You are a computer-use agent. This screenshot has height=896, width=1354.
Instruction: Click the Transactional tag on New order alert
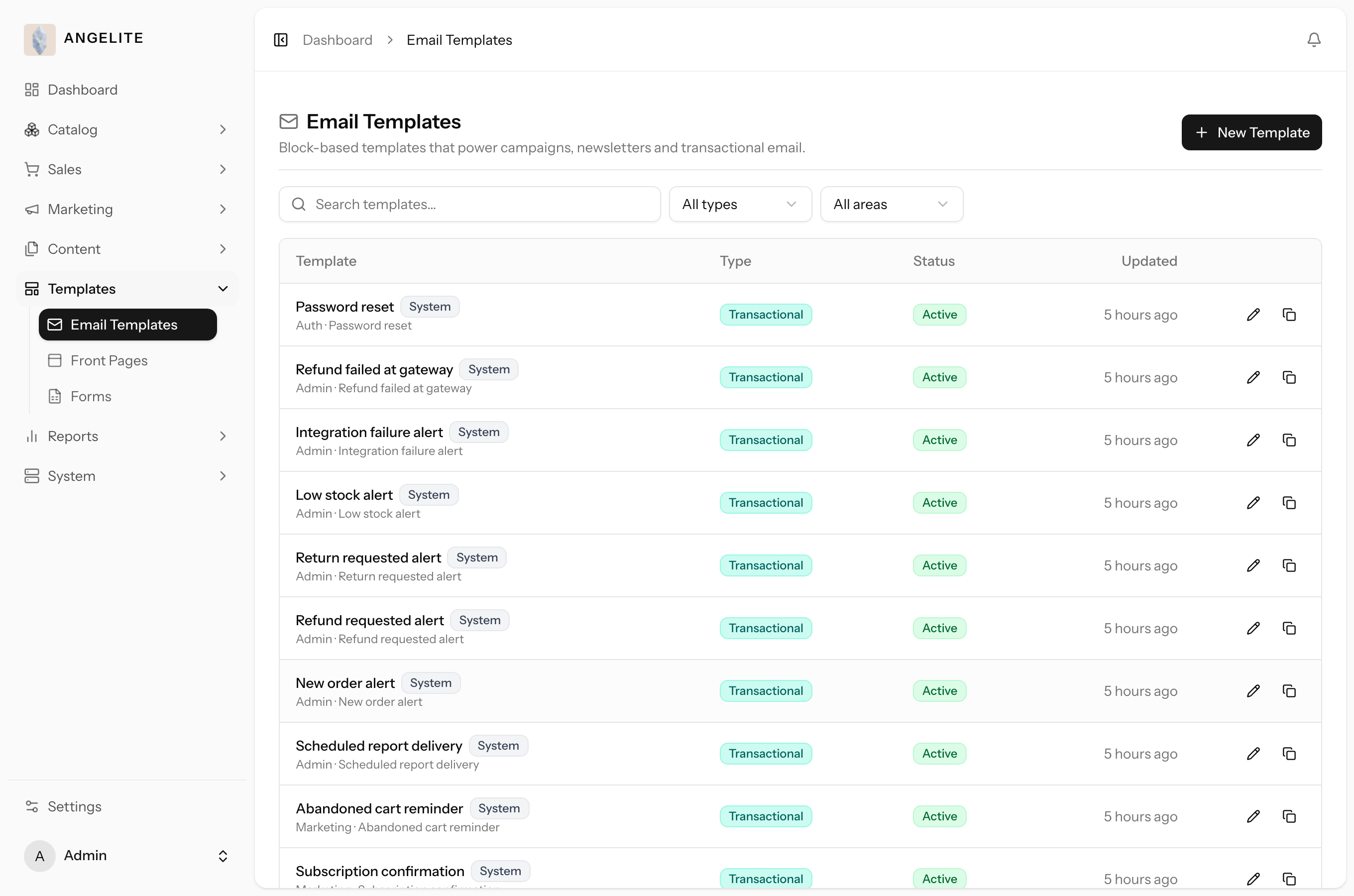point(766,691)
